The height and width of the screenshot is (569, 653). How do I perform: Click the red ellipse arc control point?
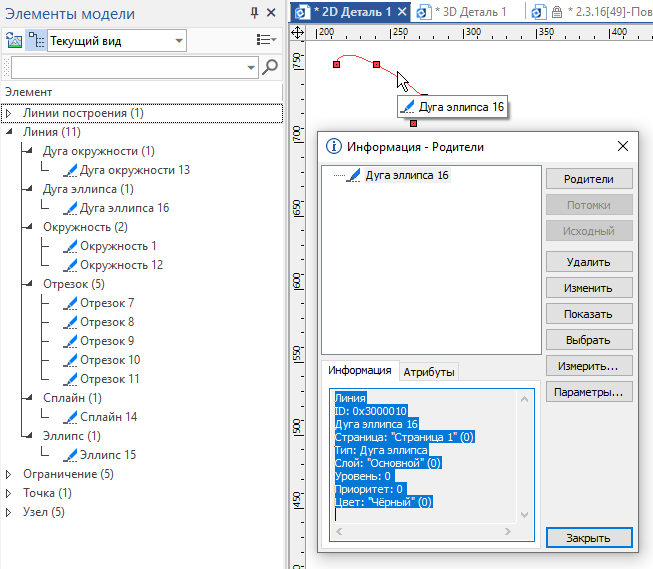tap(376, 65)
